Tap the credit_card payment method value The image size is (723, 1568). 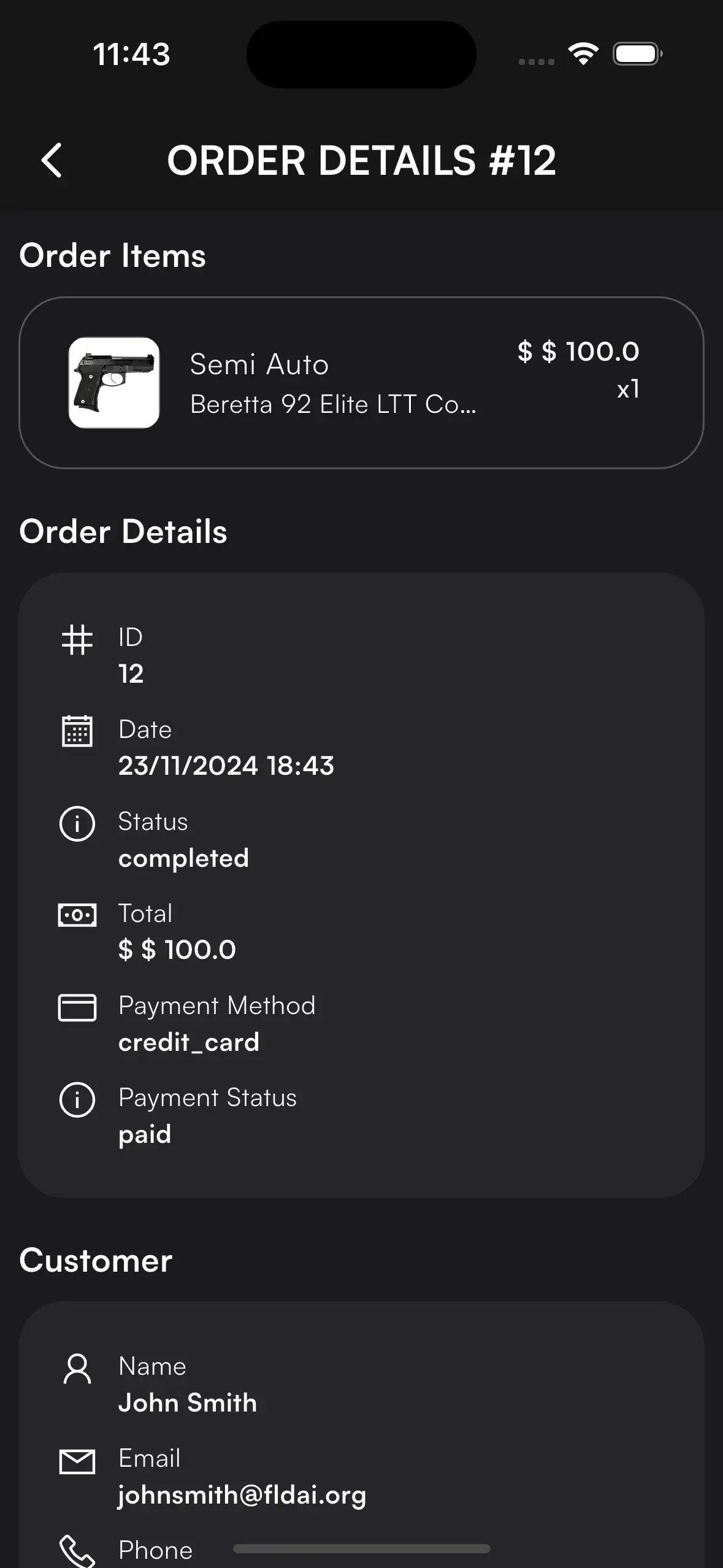pos(189,1042)
